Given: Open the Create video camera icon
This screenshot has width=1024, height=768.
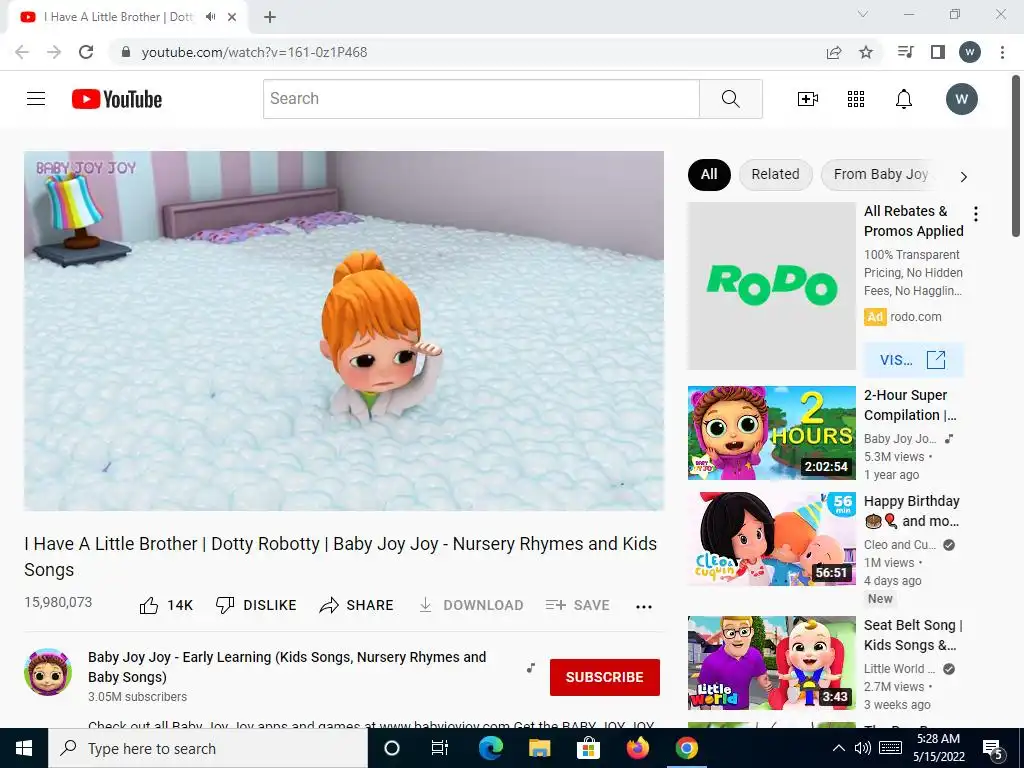Looking at the screenshot, I should pyautogui.click(x=808, y=99).
